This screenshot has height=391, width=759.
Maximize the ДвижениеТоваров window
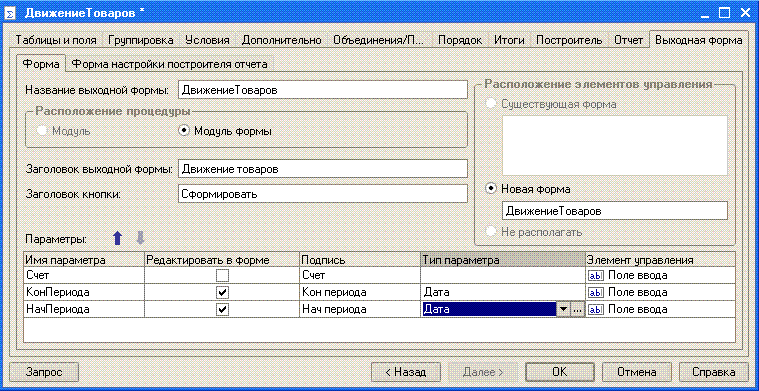(x=724, y=13)
